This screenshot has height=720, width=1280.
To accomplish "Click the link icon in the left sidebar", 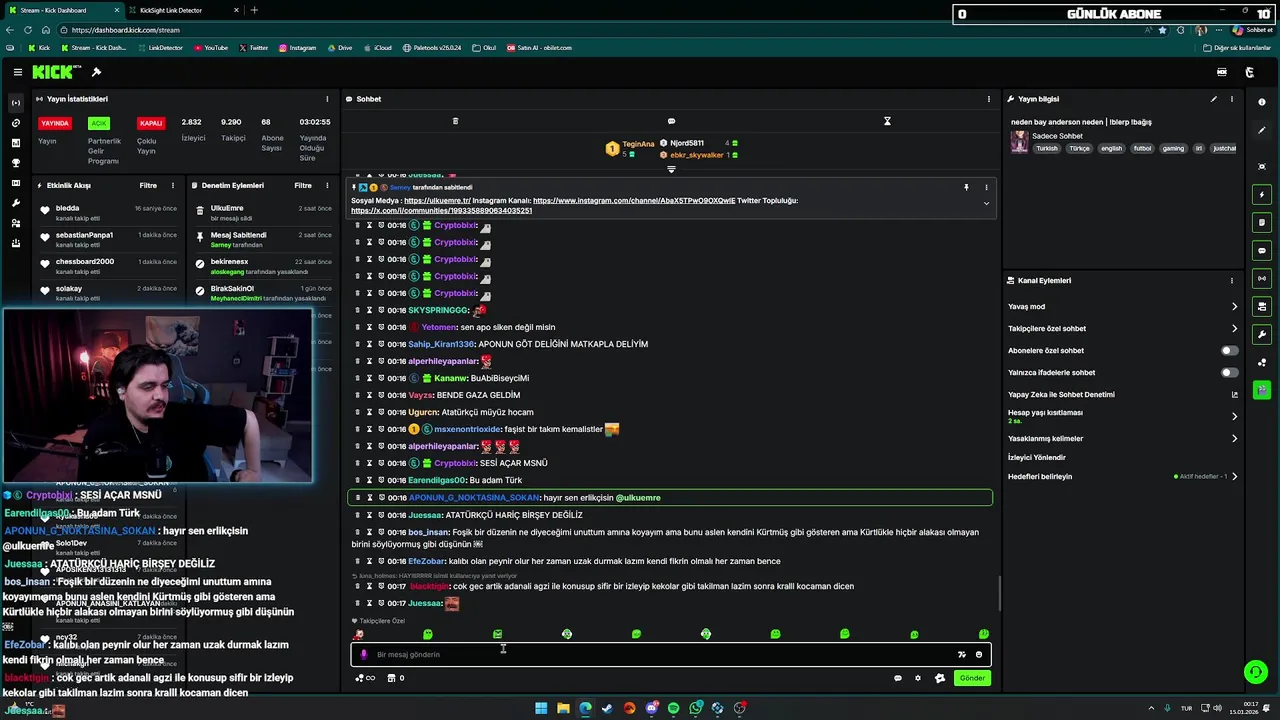I will (15, 123).
